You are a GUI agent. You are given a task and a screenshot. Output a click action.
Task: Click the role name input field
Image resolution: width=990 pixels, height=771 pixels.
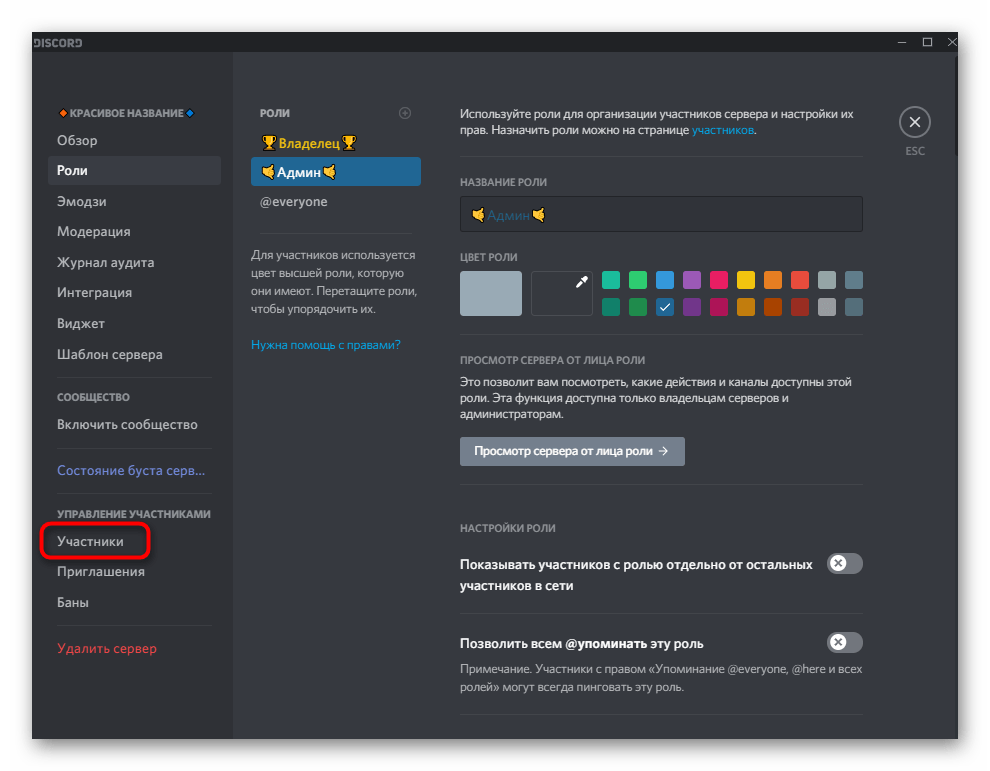661,214
